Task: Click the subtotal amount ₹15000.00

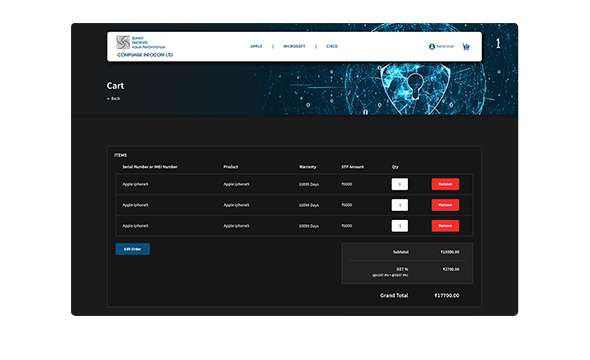Action: click(x=450, y=252)
